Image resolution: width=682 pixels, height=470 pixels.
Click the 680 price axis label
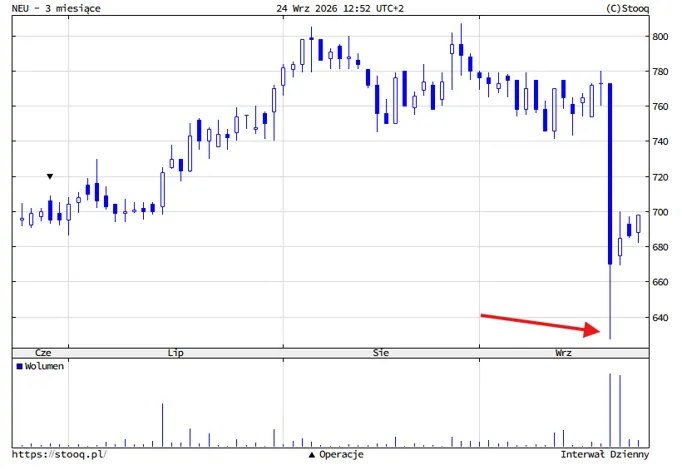click(660, 247)
